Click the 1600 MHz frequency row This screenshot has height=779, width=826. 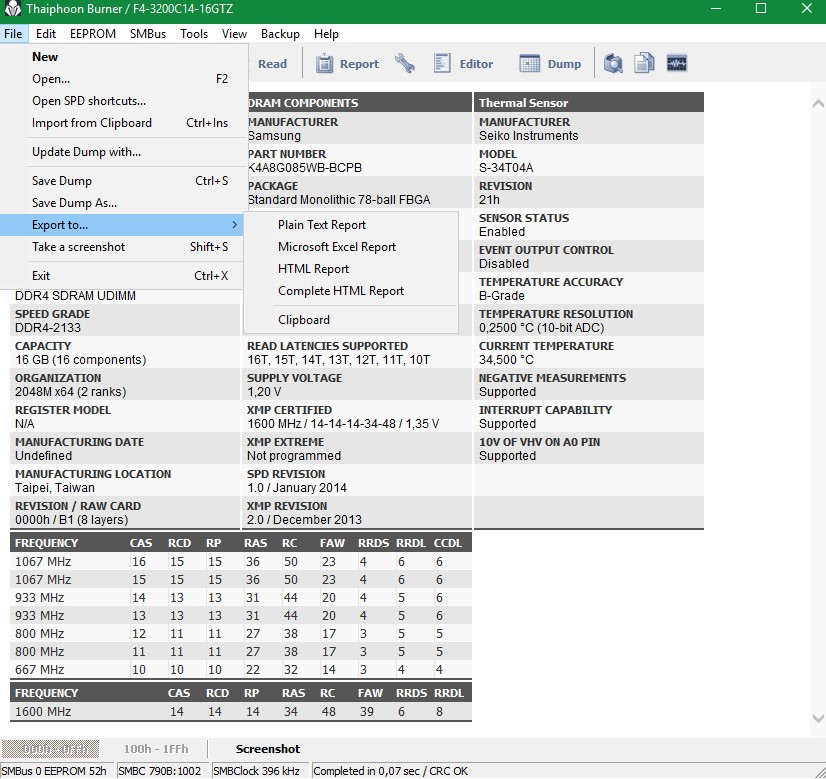point(241,712)
